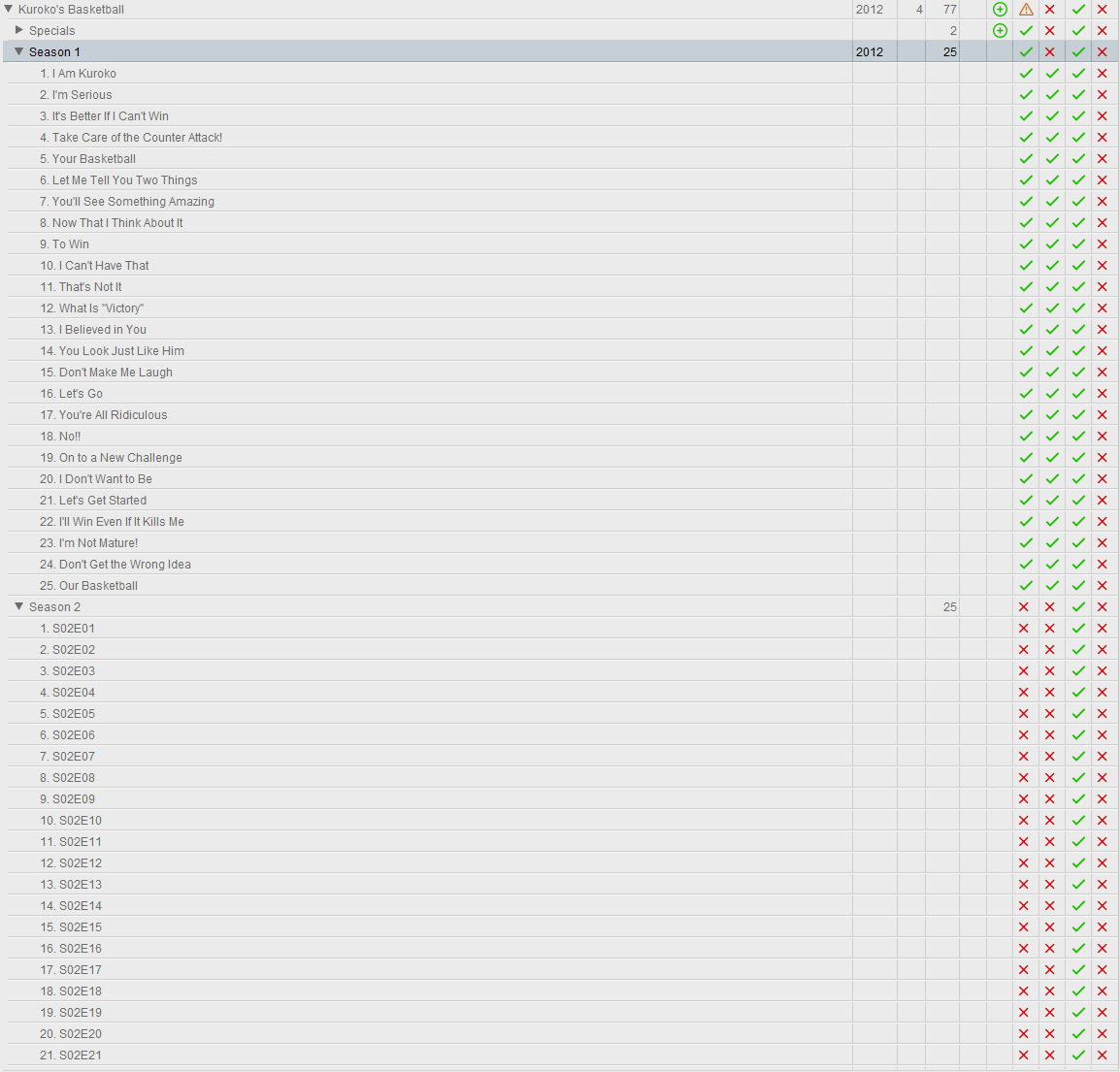Click the red X in the Let's Go row
Screen dimensions: 1120x1072
(1103, 394)
